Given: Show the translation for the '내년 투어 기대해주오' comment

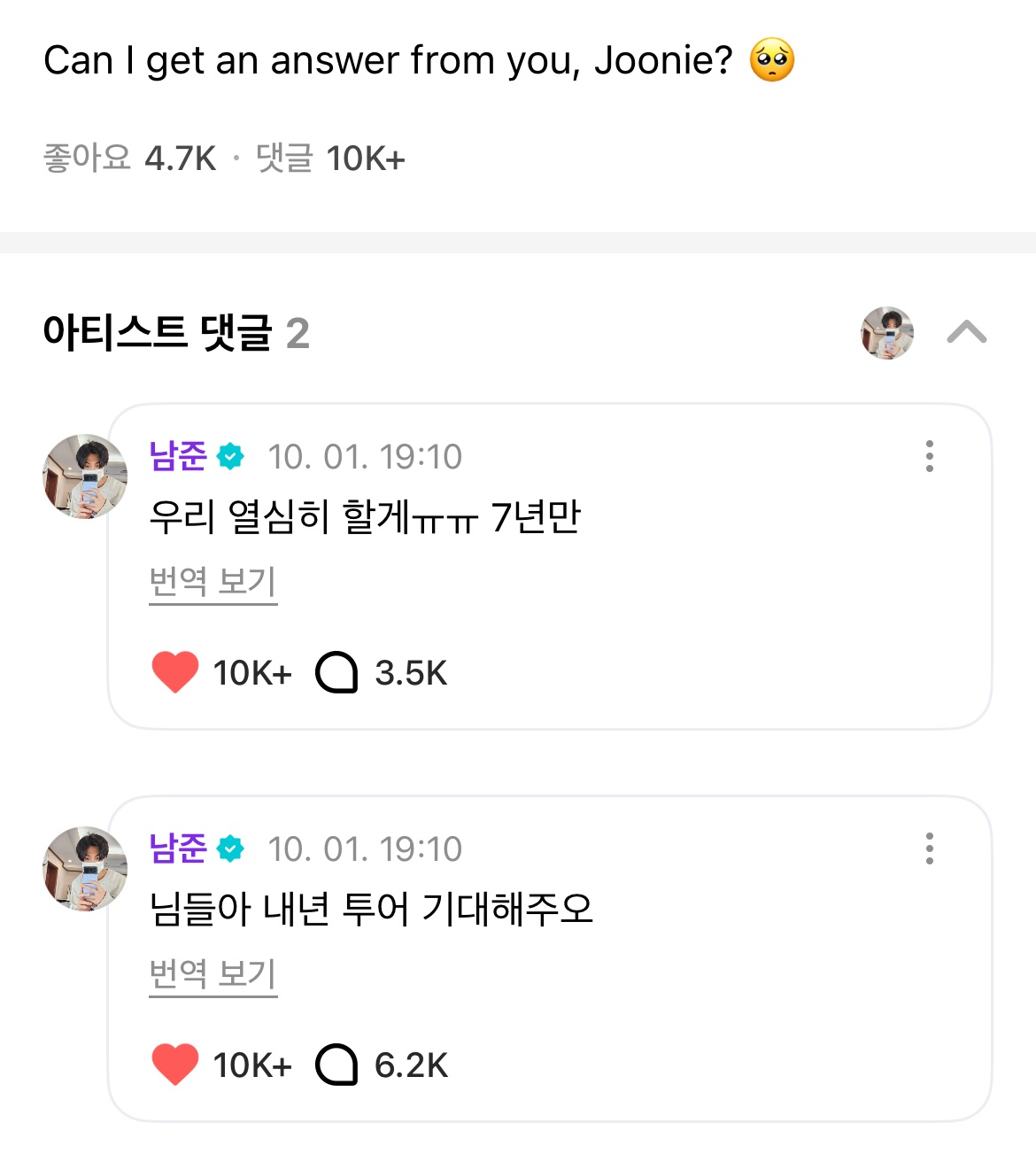Looking at the screenshot, I should click(213, 974).
